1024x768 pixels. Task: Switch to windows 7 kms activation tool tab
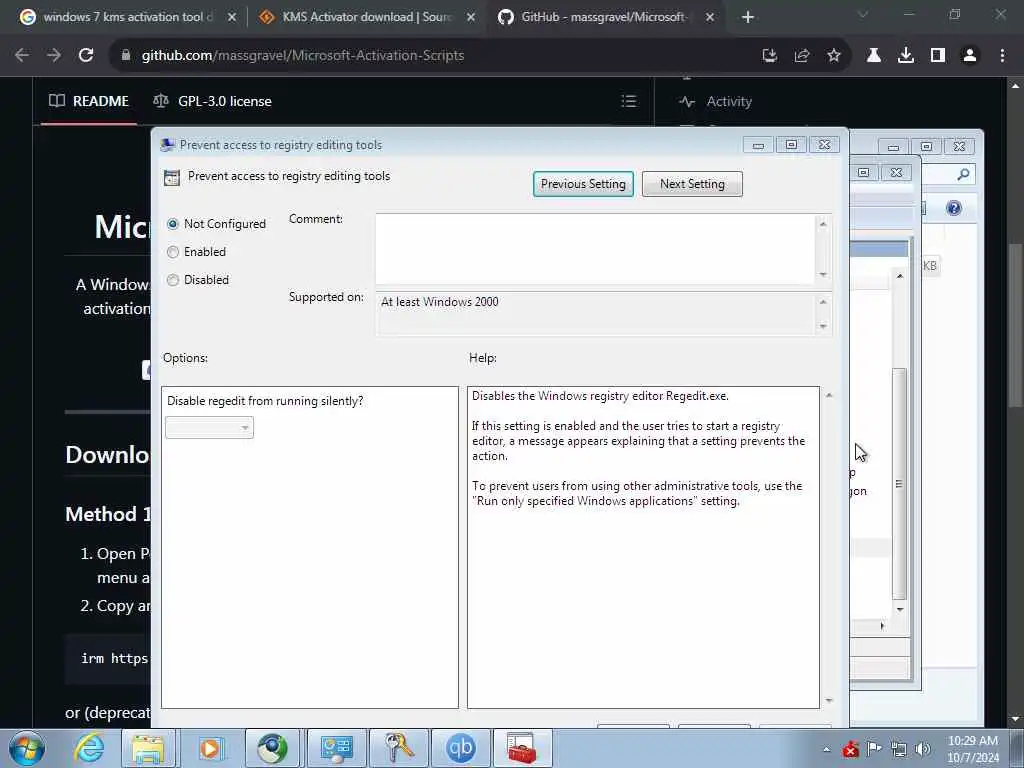(128, 17)
